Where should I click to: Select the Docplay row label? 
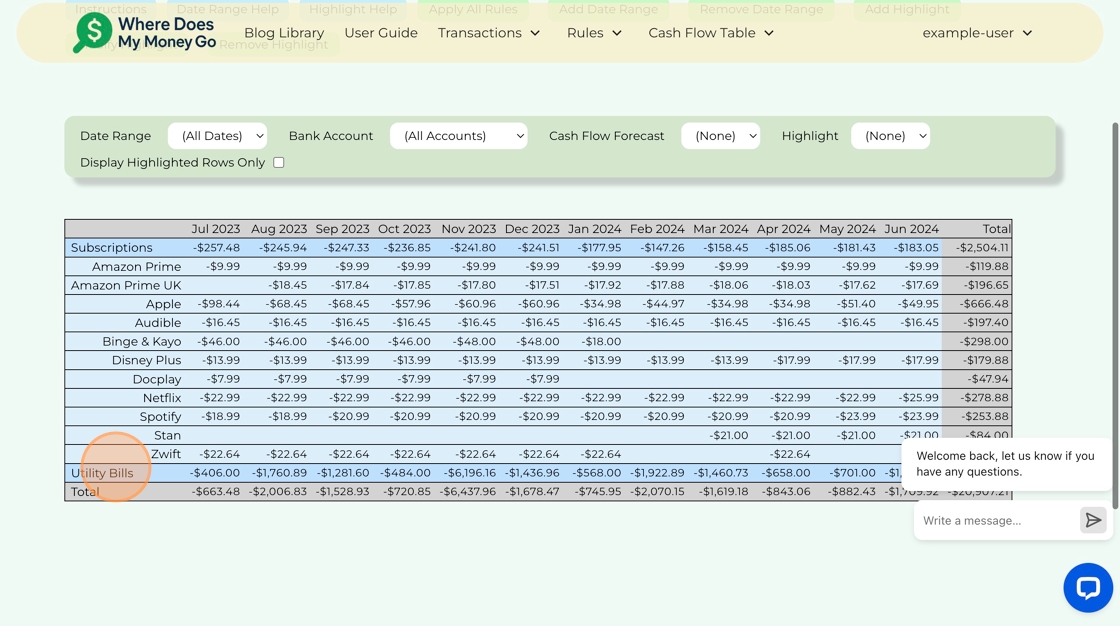[156, 379]
